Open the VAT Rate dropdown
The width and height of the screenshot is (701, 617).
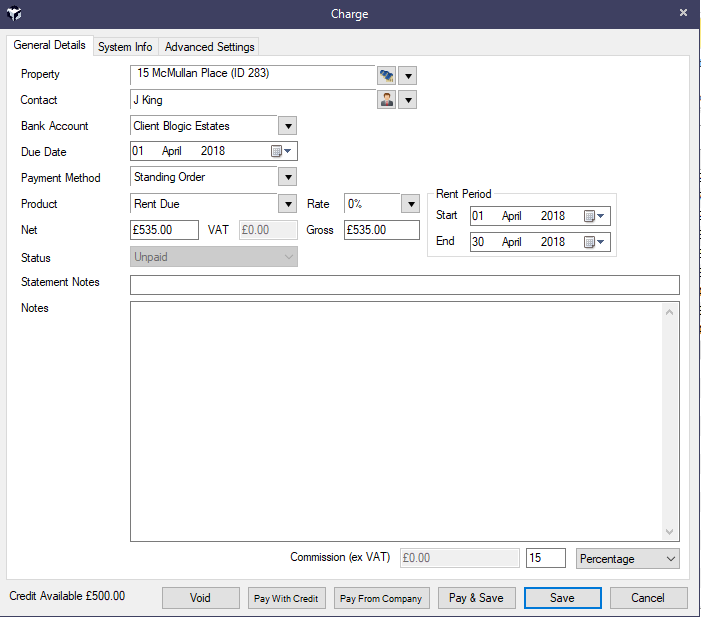[x=409, y=204]
